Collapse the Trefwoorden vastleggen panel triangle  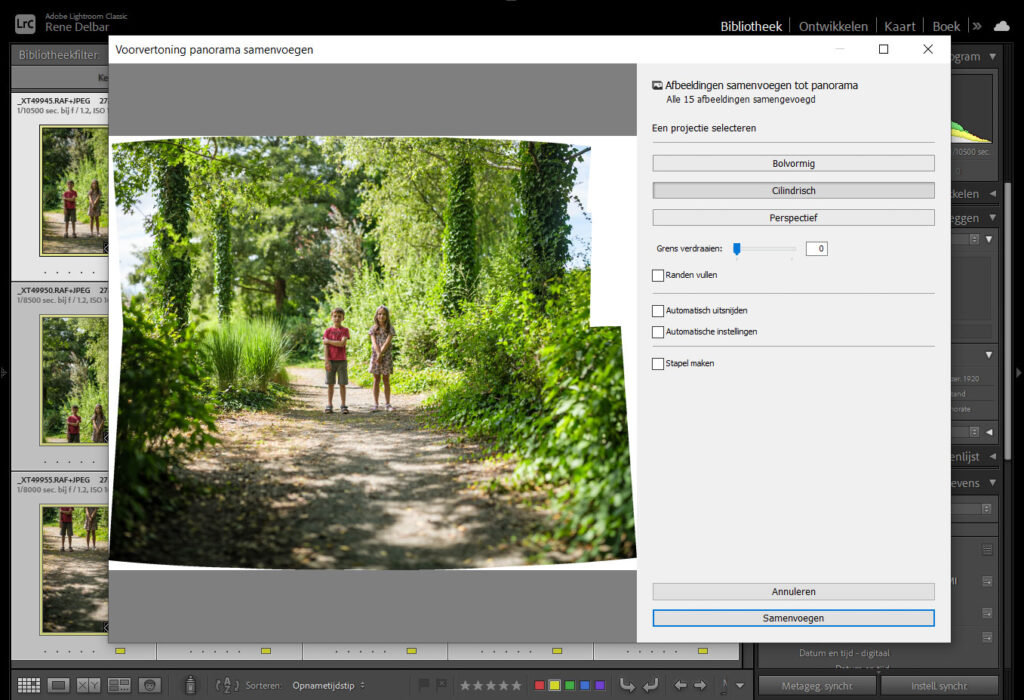[x=993, y=217]
